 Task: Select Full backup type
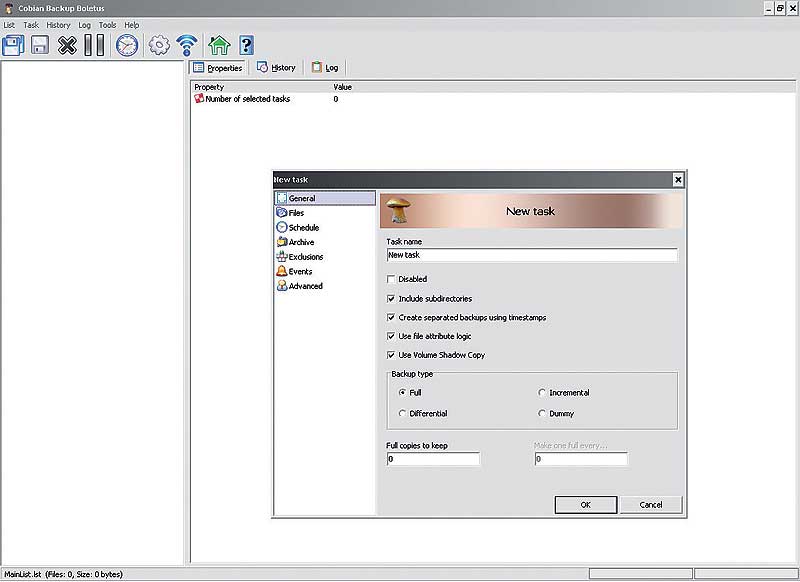403,393
